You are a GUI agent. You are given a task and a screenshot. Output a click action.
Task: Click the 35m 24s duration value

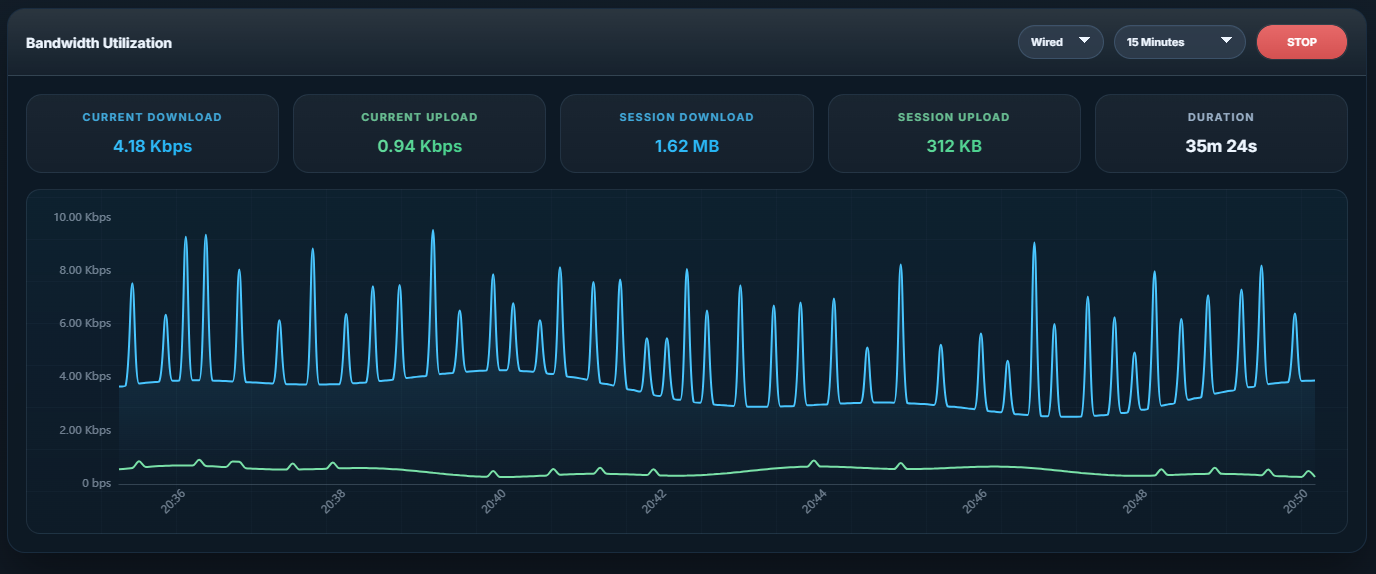tap(1221, 146)
